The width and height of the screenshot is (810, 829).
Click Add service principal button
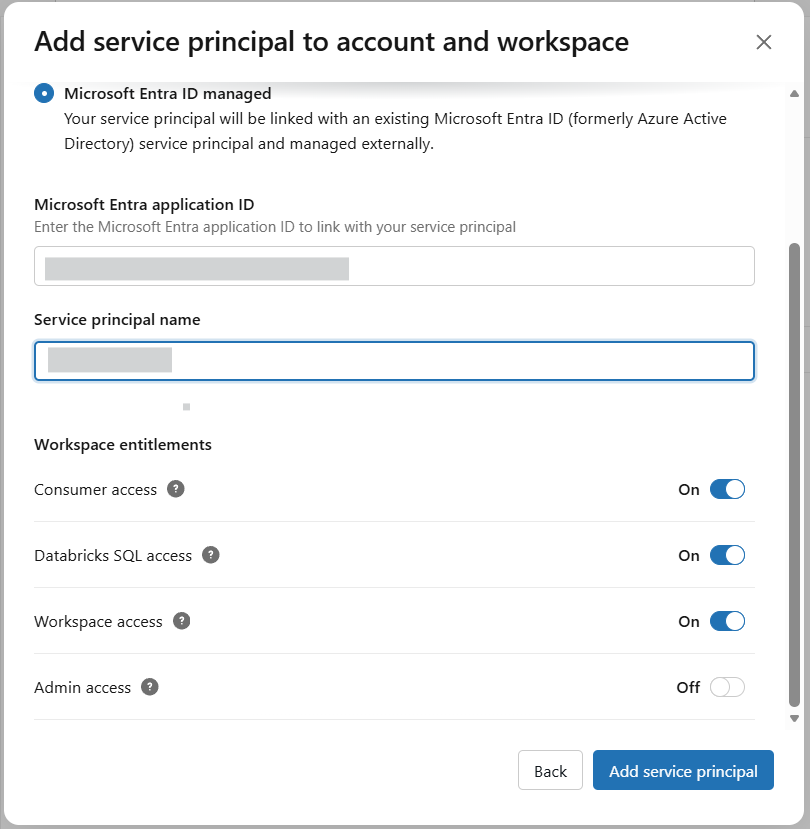click(683, 770)
